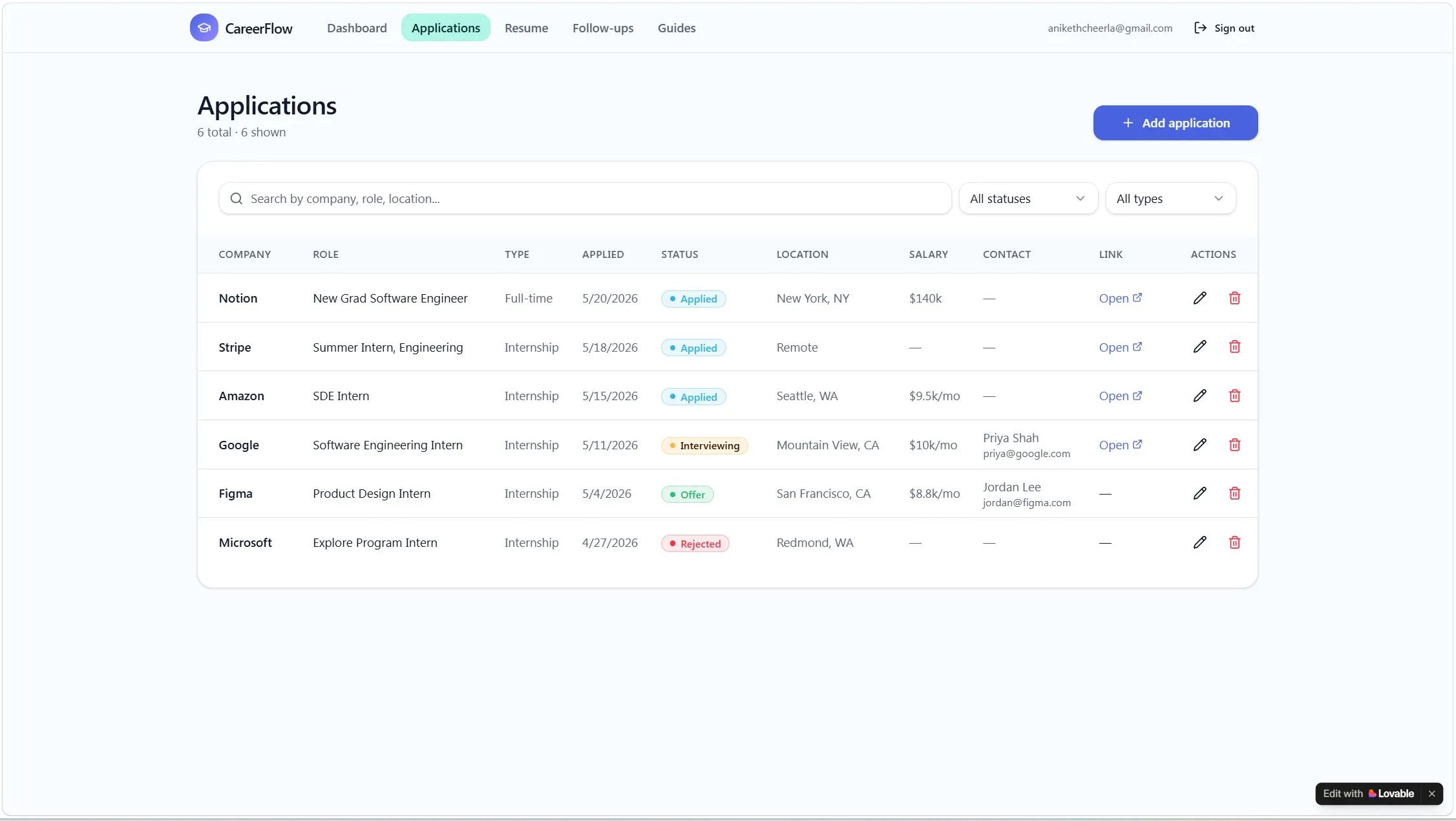Click Mountain View, CA location
1456x821 pixels.
click(x=827, y=445)
